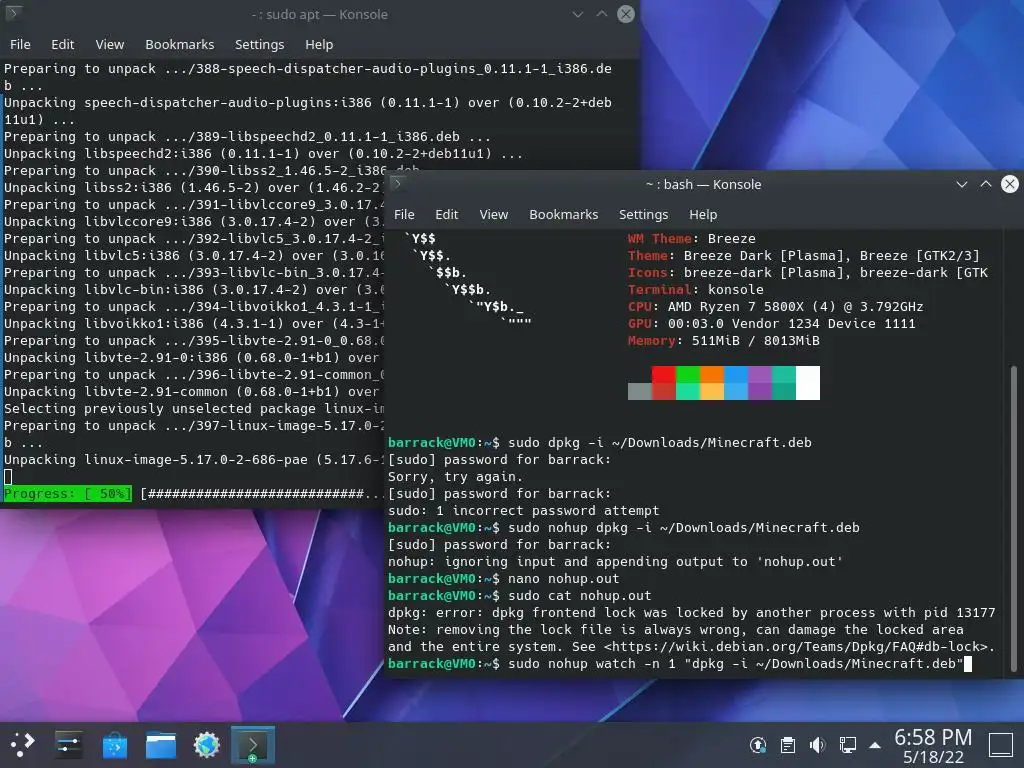Open the KDE application launcher

coord(22,744)
